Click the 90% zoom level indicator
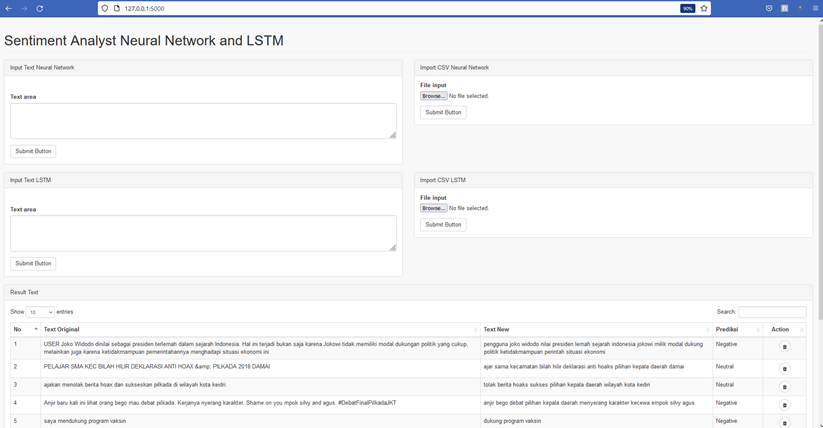 [x=687, y=8]
